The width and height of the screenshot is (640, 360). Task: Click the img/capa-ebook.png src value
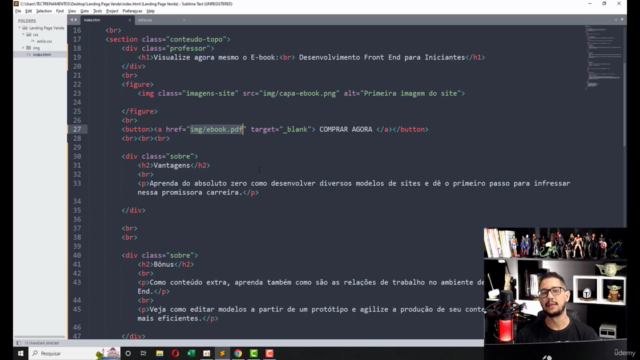click(x=299, y=93)
